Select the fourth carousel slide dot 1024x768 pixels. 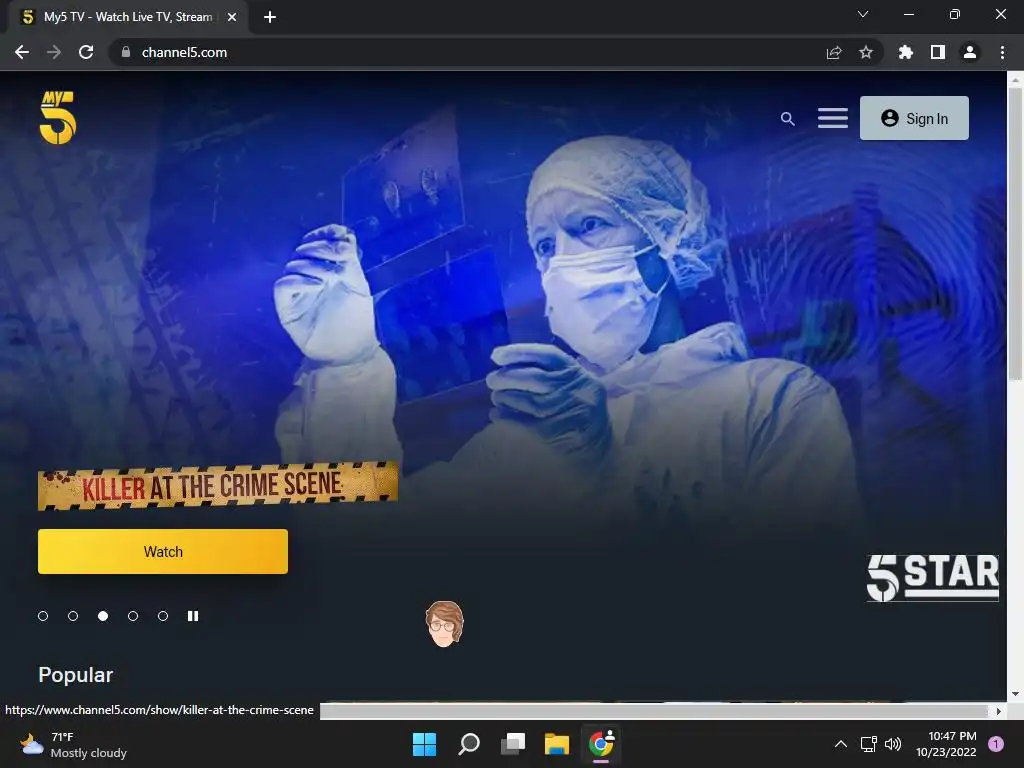click(x=133, y=616)
